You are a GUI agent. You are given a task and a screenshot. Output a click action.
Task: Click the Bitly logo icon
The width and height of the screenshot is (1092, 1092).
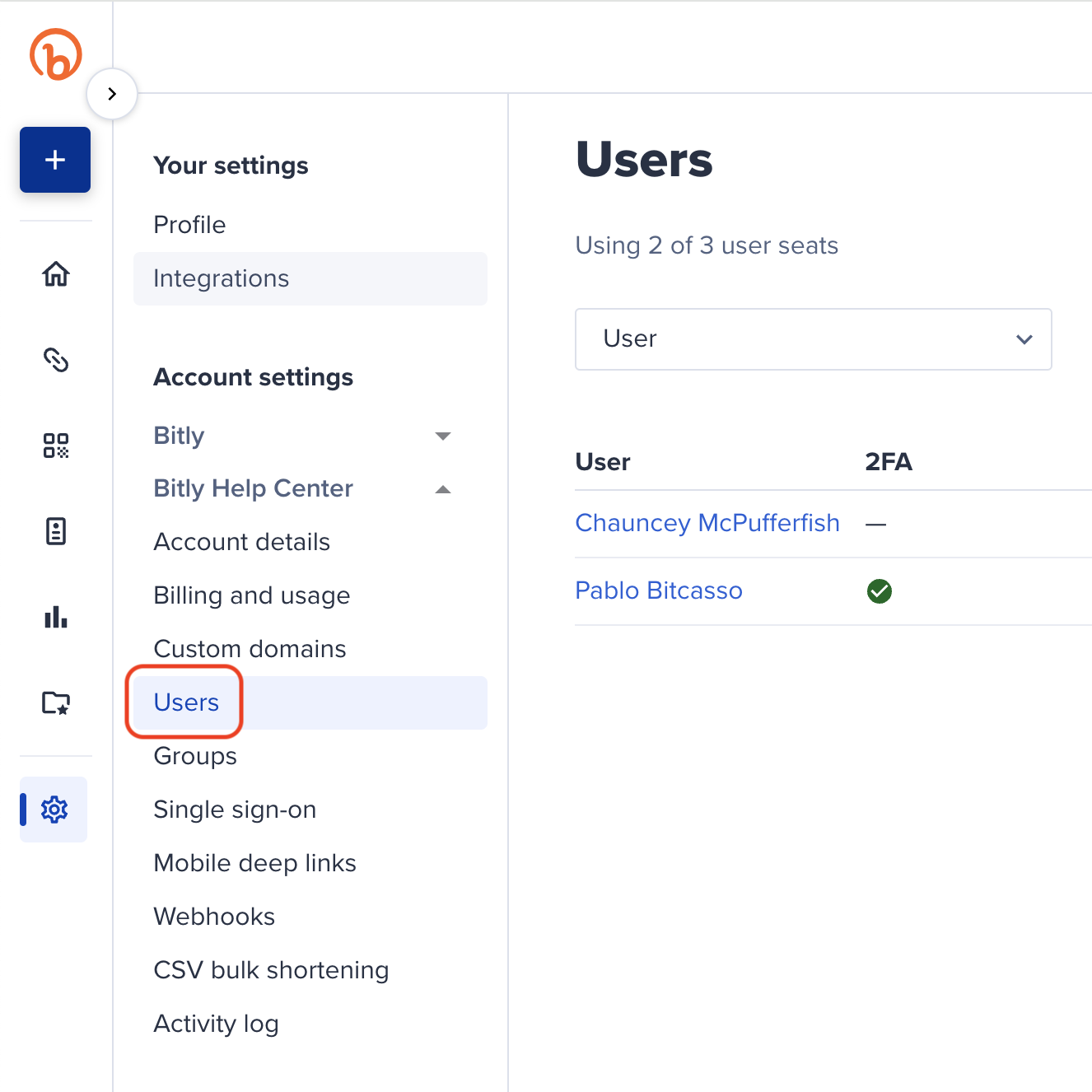click(56, 54)
